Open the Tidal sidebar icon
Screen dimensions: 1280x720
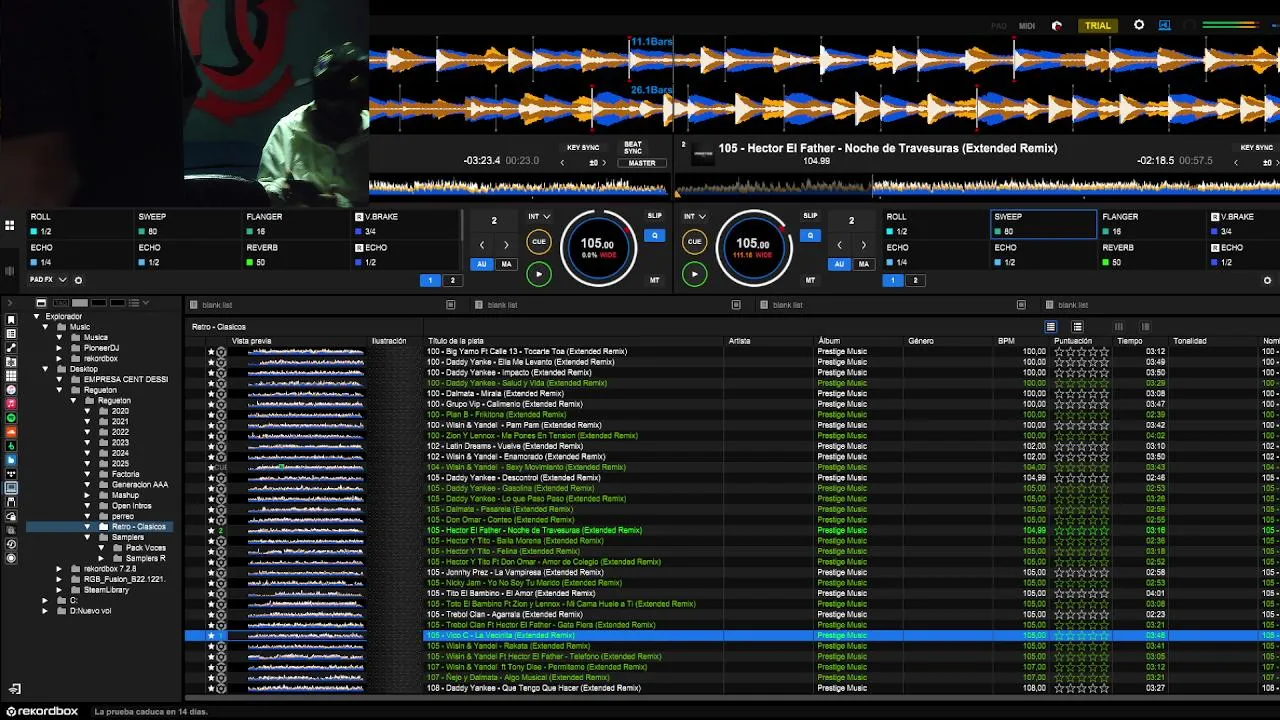click(11, 474)
